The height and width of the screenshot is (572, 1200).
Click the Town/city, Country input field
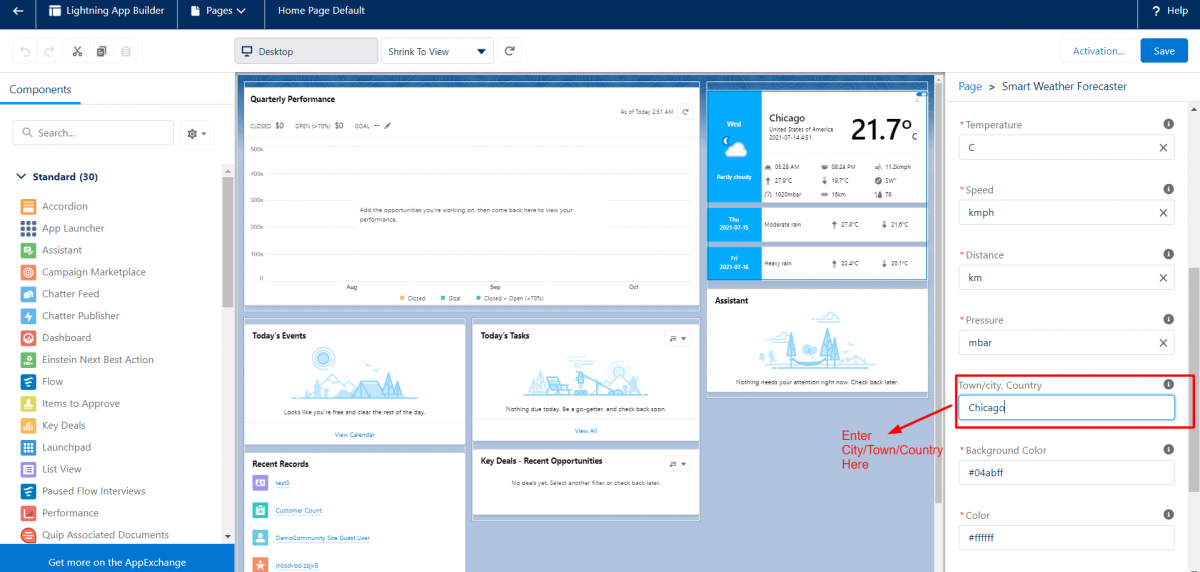click(x=1066, y=408)
